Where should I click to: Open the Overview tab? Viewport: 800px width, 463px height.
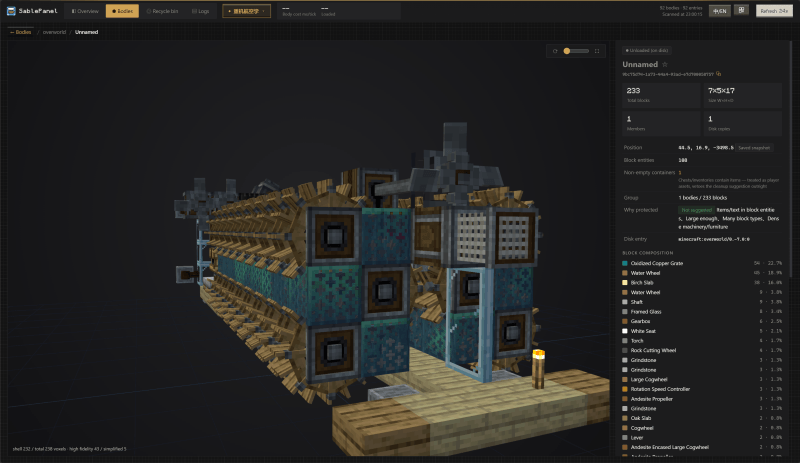85,11
